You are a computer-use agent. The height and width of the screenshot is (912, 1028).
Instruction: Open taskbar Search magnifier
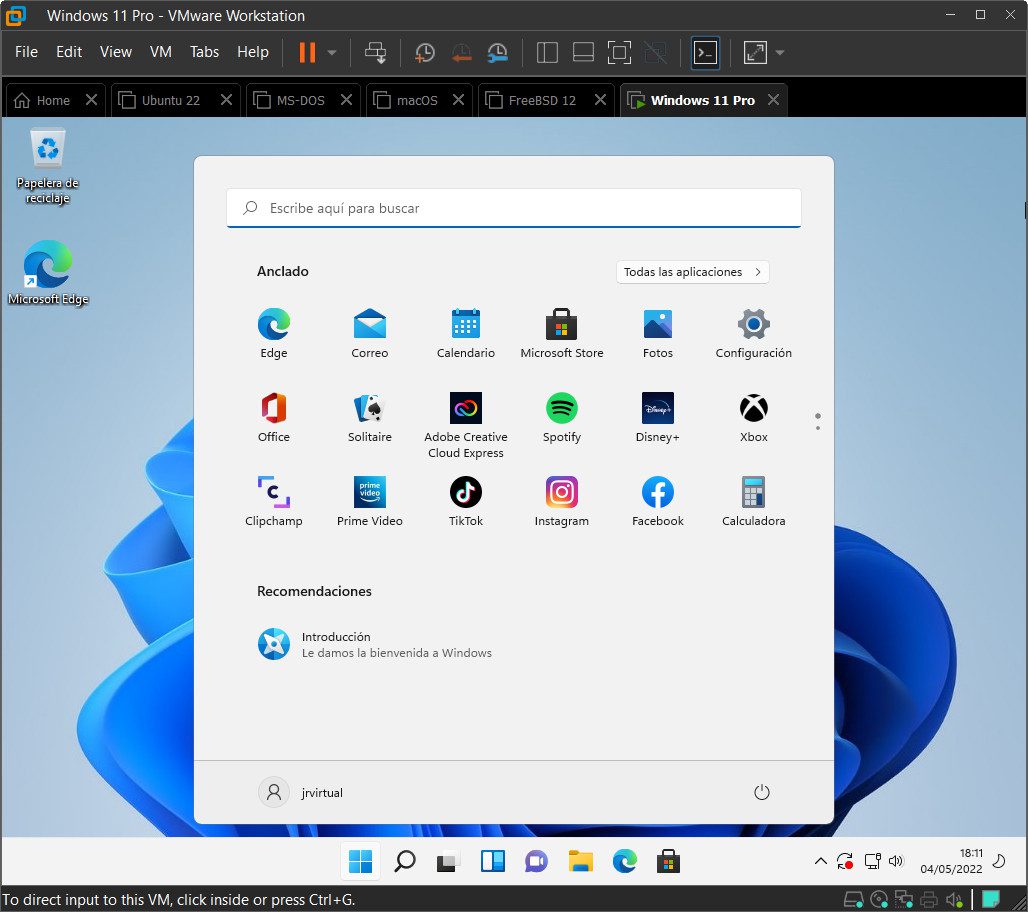[x=405, y=861]
